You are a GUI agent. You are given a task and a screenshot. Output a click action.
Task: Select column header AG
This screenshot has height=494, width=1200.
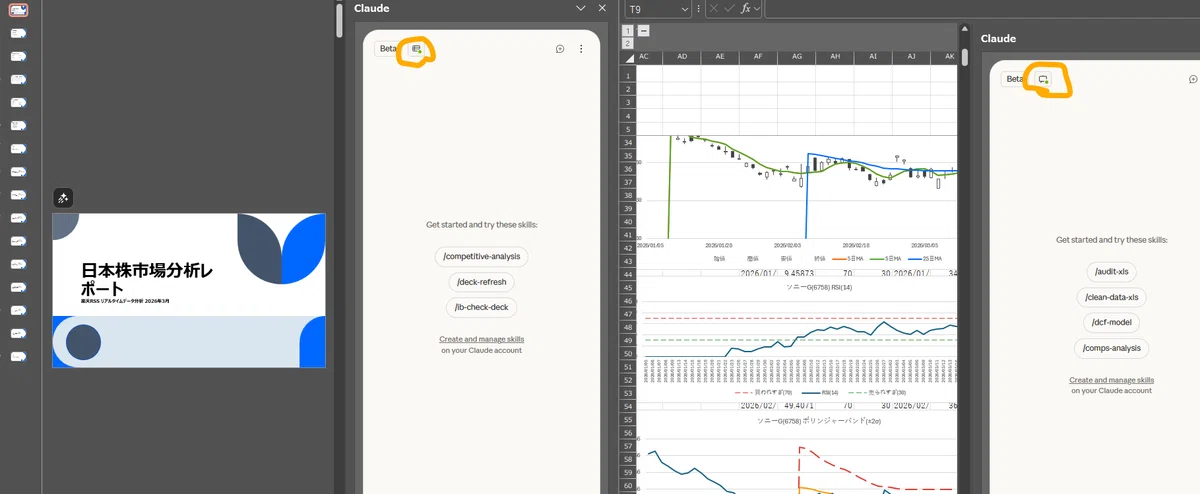[796, 57]
